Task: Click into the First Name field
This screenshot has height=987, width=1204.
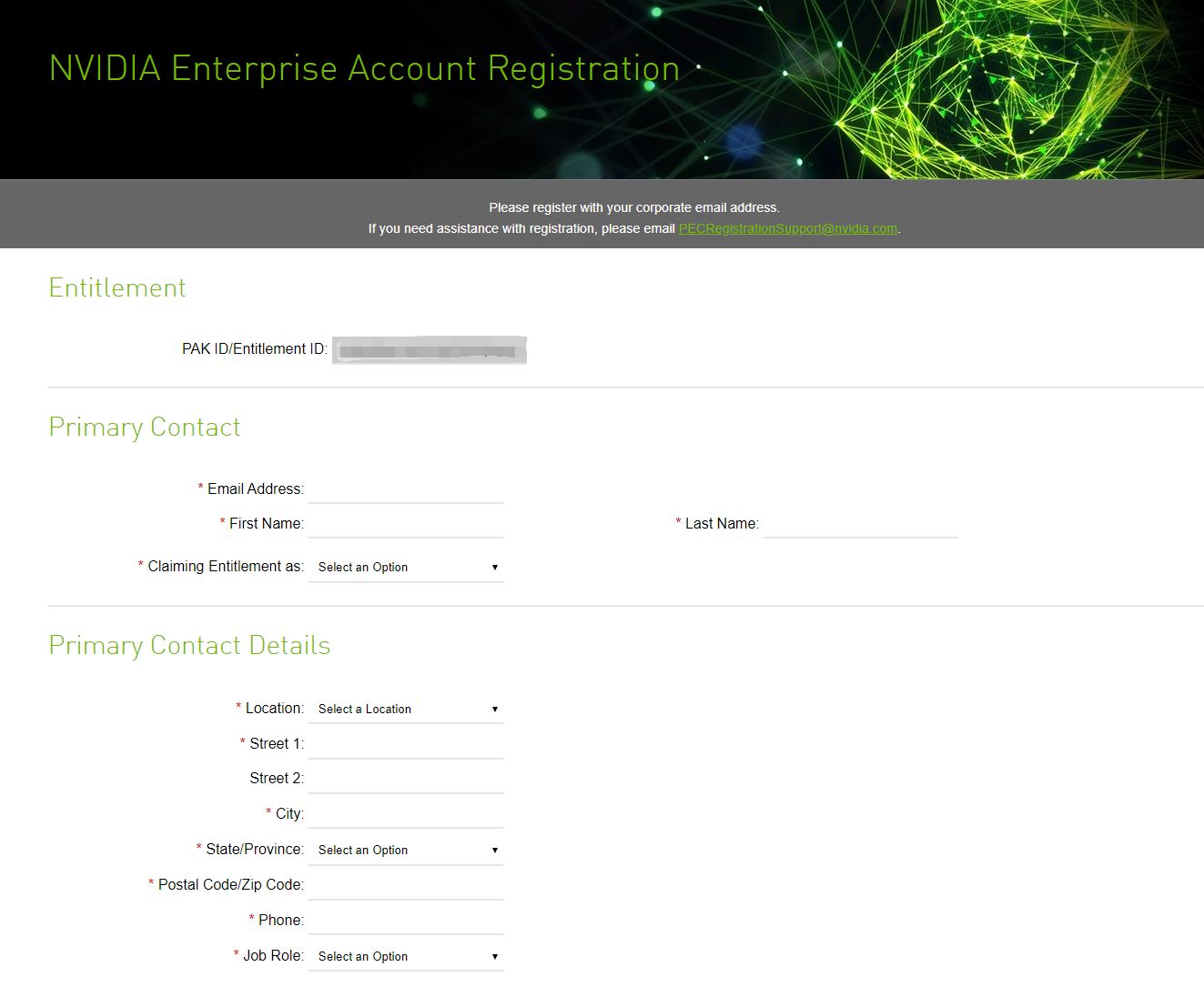Action: pyautogui.click(x=406, y=523)
